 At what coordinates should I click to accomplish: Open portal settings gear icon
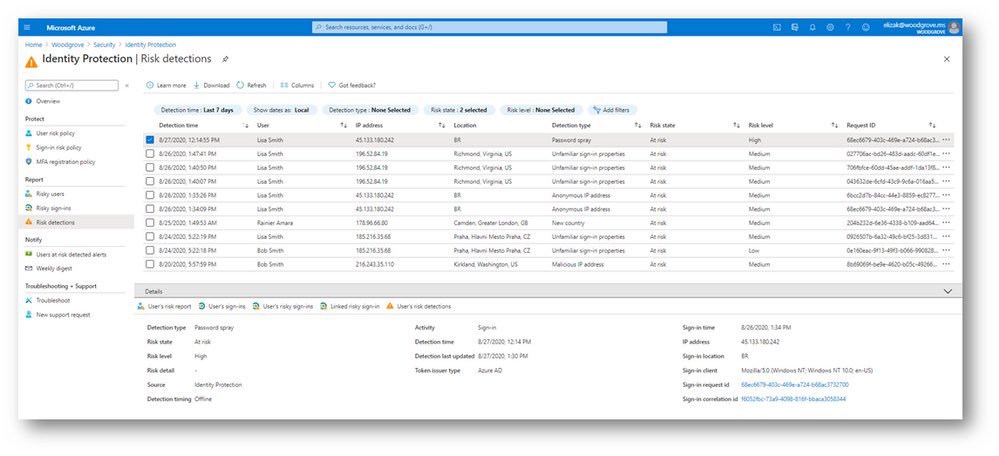coord(830,27)
